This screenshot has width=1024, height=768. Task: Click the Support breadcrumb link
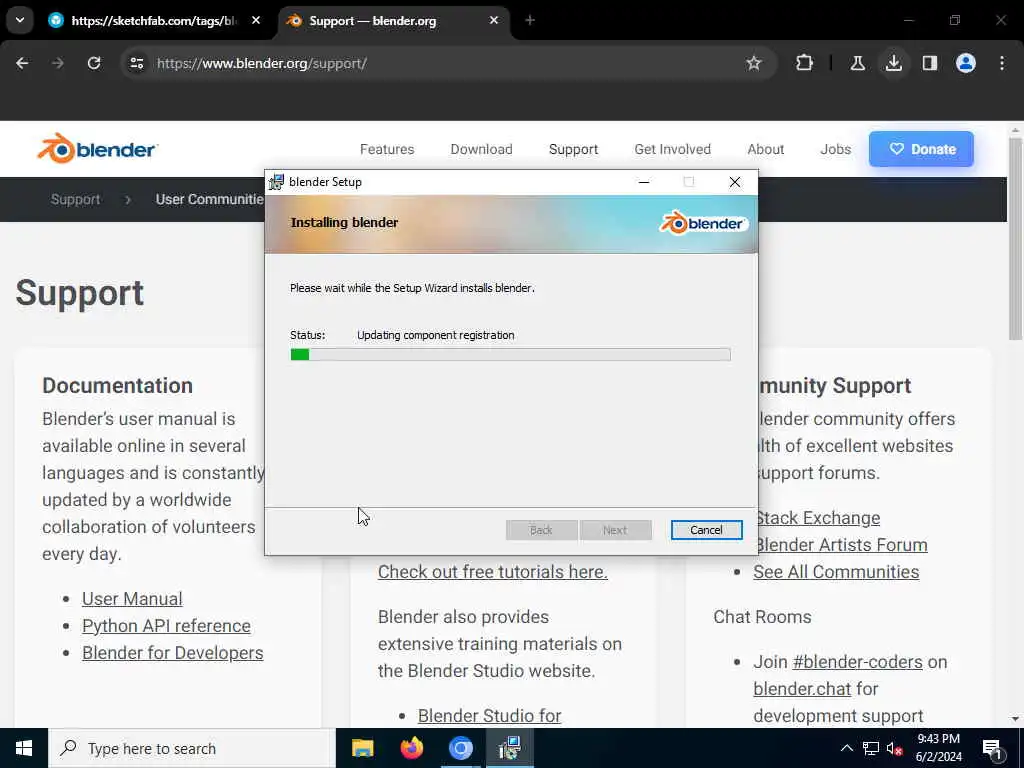pos(75,199)
